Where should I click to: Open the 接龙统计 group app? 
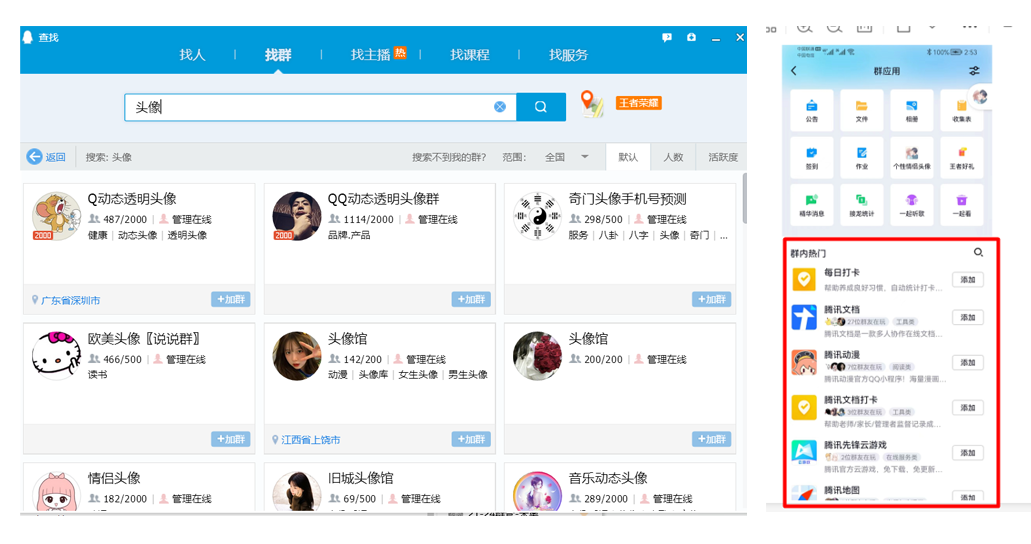[861, 205]
